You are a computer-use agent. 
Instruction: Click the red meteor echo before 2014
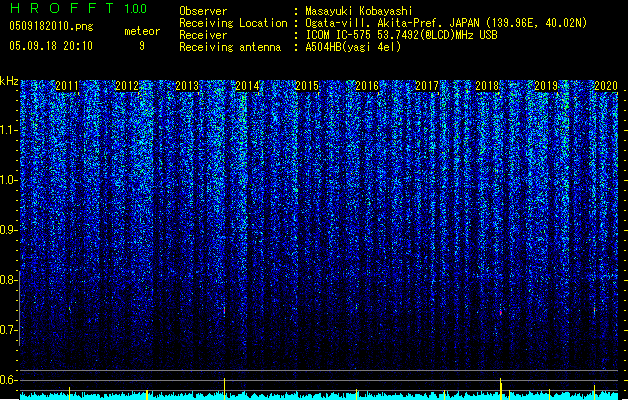[224, 311]
